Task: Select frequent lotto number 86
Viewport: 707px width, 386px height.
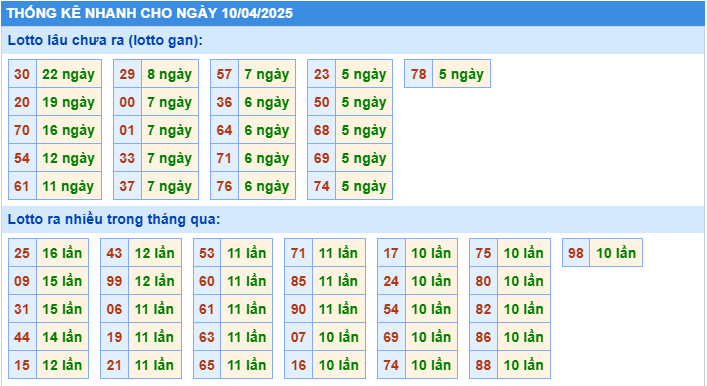Action: [483, 337]
